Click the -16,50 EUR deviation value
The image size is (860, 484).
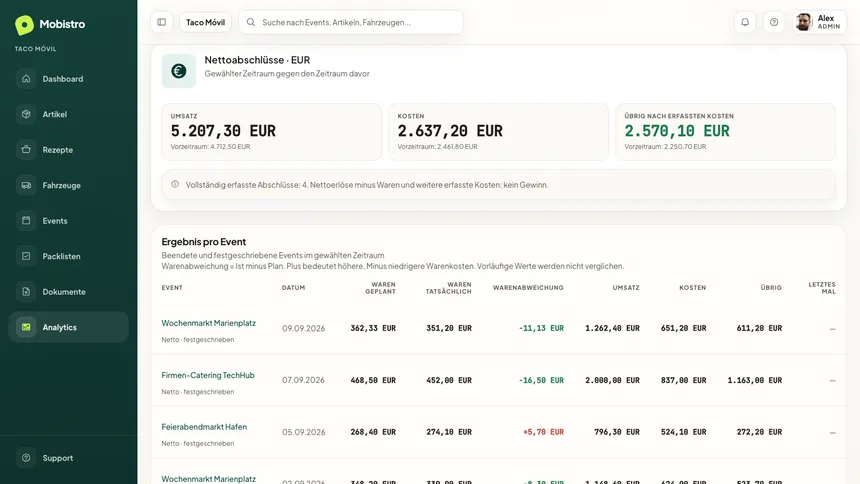pos(541,380)
